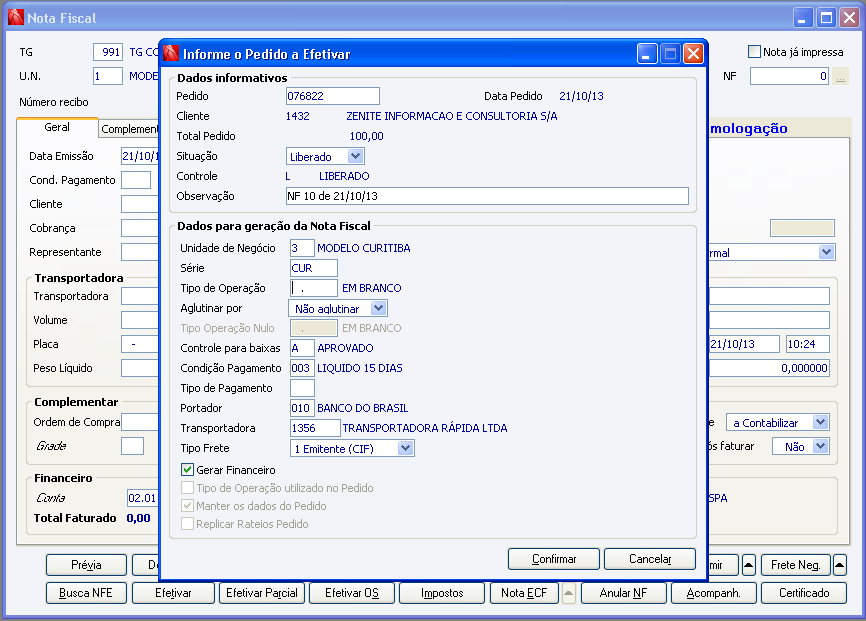
Task: Click the Confirmar button
Action: tap(554, 559)
